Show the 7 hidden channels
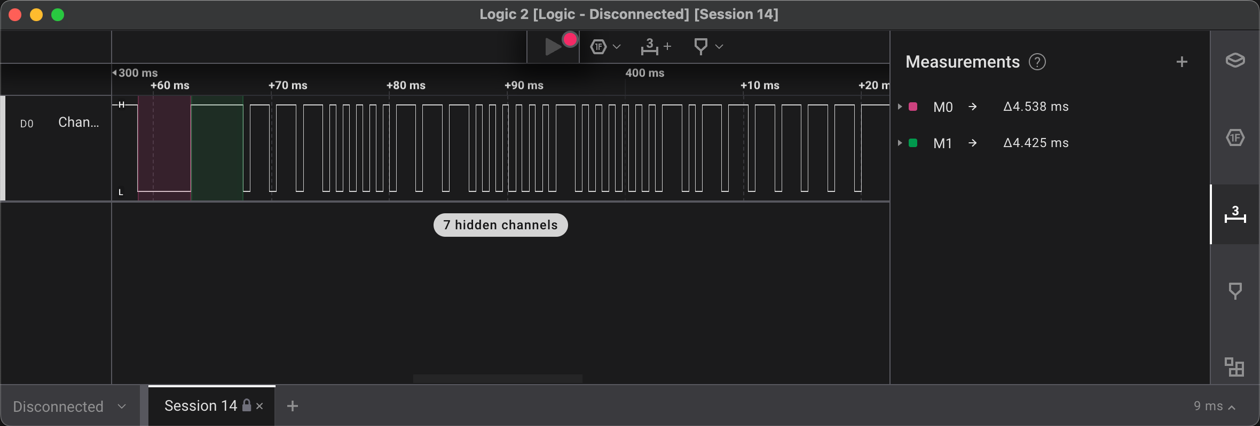This screenshot has height=426, width=1260. coord(500,225)
